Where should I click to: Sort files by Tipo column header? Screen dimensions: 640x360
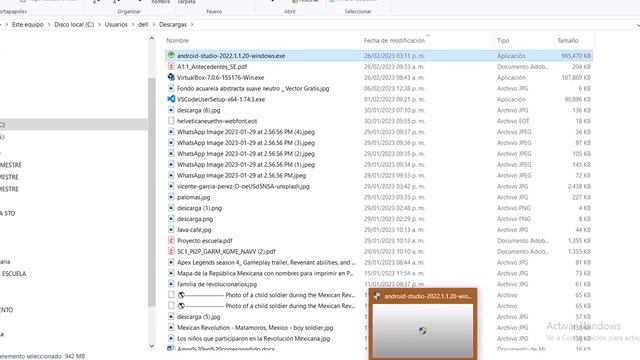[x=503, y=40]
